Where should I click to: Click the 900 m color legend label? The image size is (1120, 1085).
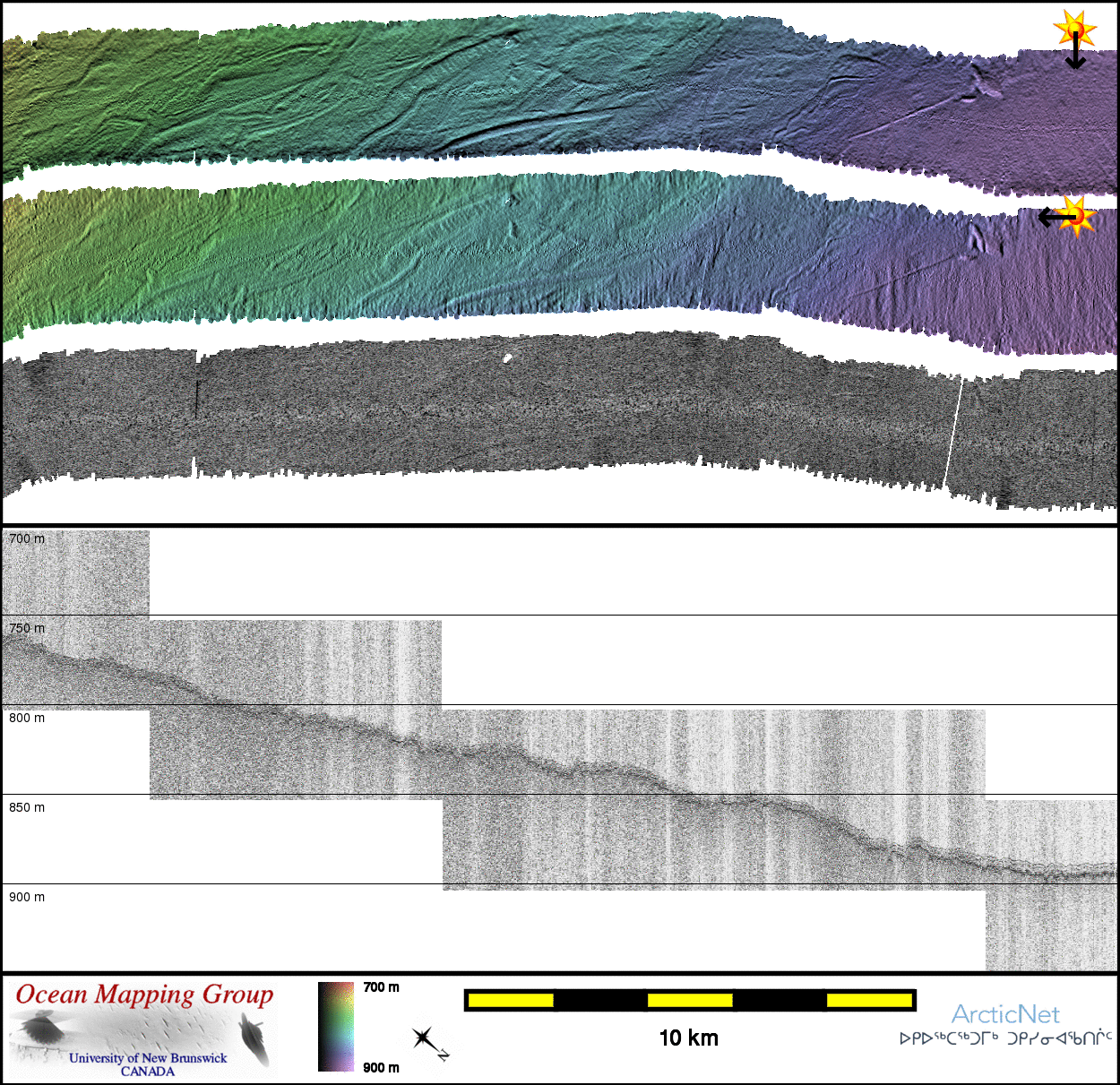[x=381, y=1067]
